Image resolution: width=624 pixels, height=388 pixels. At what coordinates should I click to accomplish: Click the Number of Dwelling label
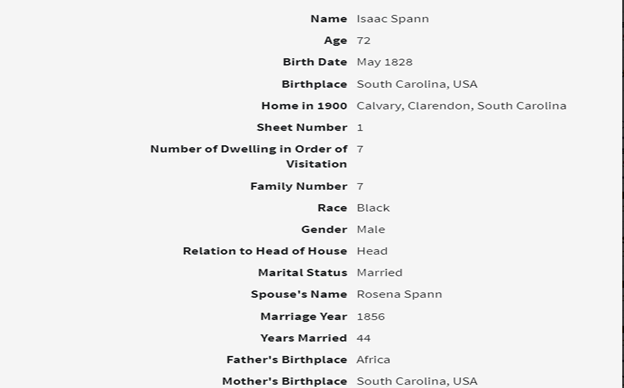[249, 156]
